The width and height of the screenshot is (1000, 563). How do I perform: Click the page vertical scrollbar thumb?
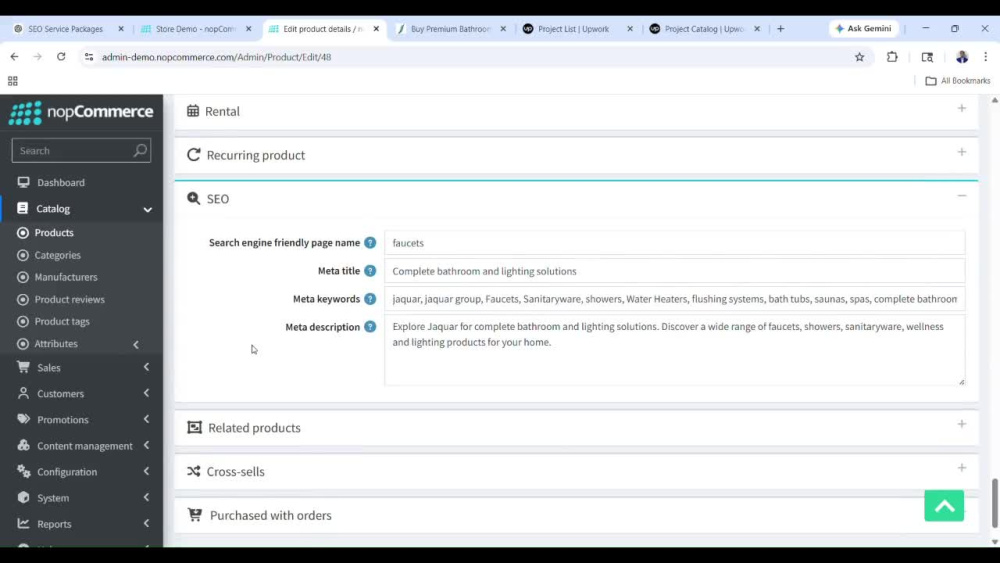click(994, 504)
